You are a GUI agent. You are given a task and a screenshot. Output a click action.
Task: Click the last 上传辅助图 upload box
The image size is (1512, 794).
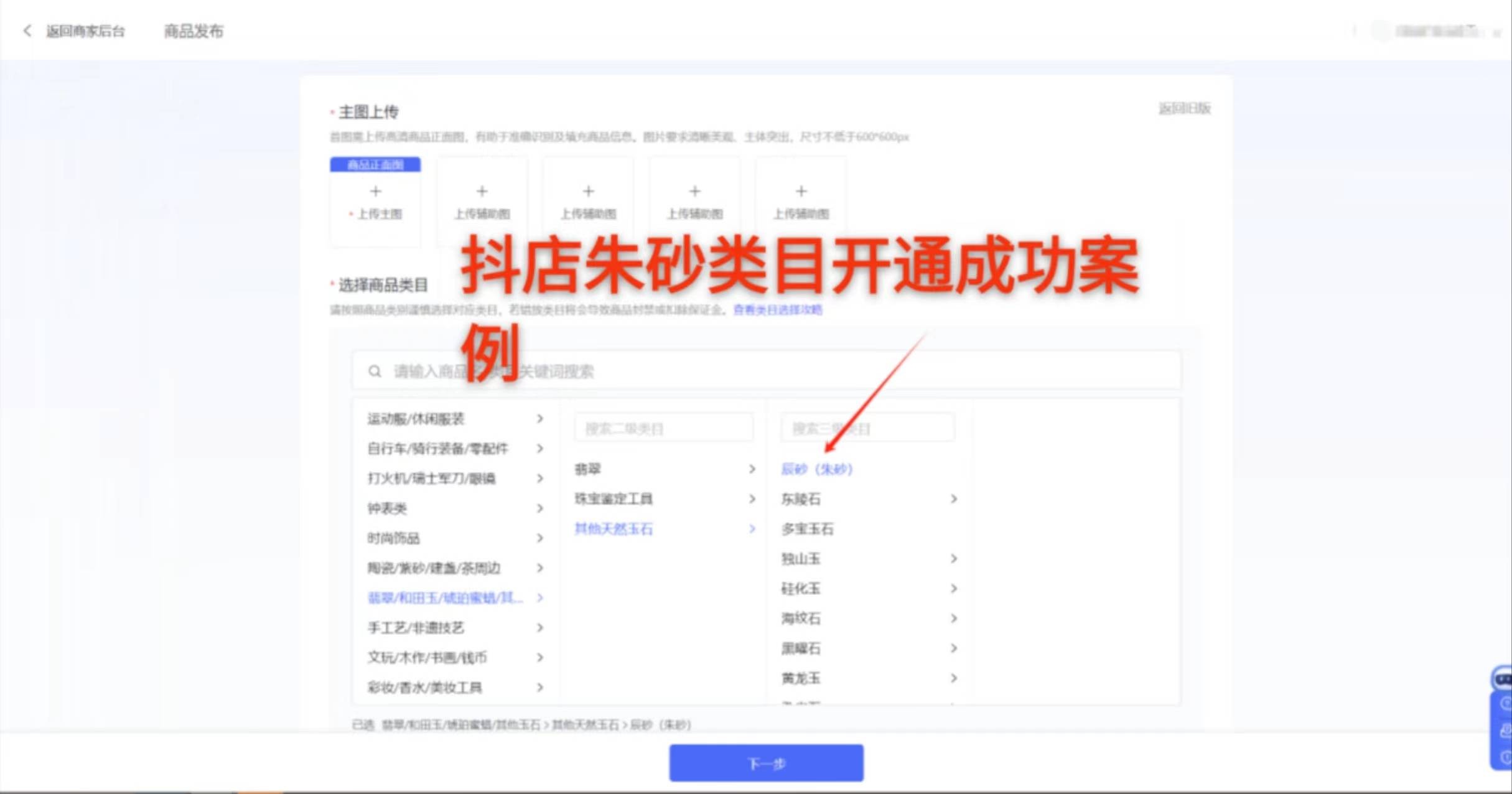(x=801, y=202)
